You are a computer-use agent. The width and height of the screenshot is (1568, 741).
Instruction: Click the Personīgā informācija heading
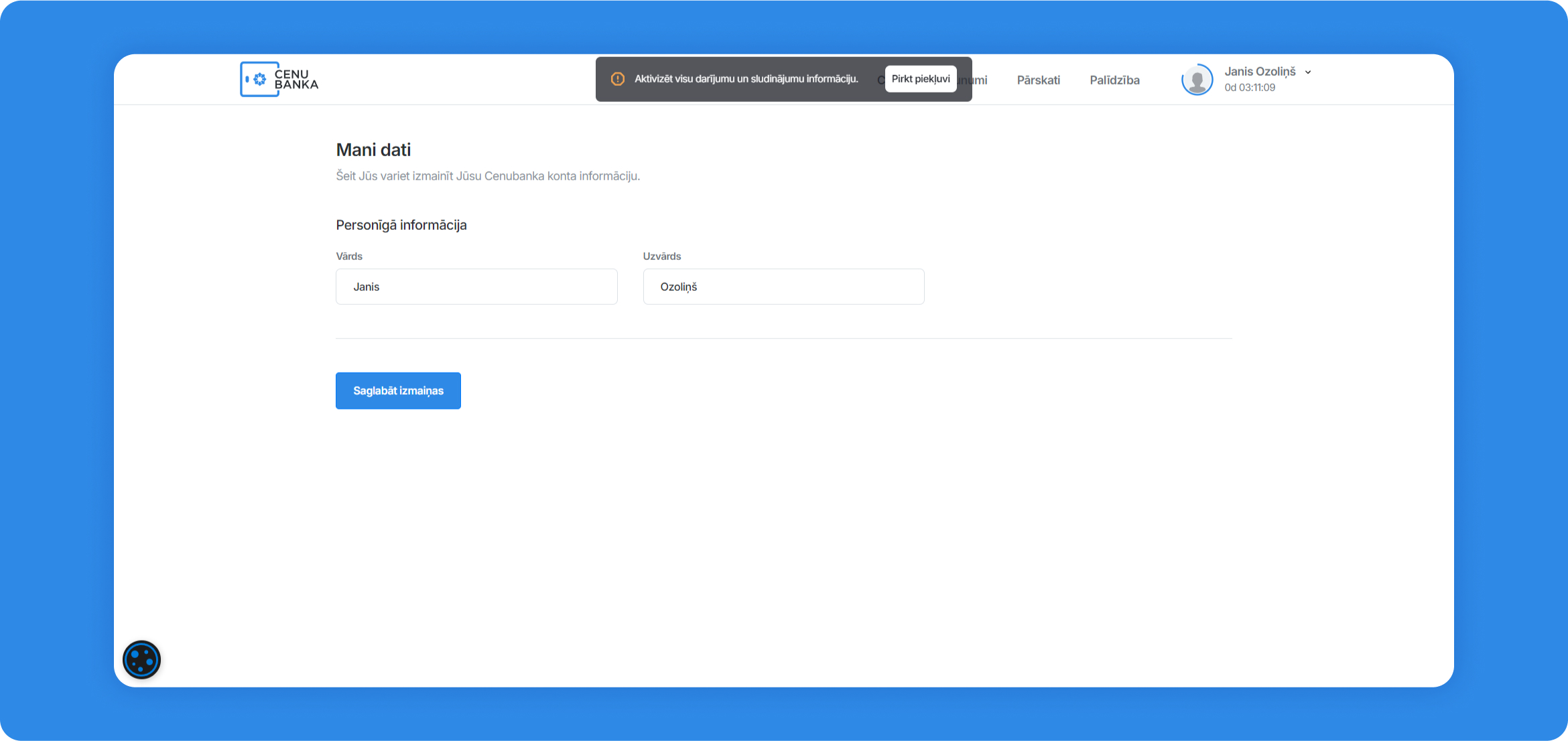[401, 225]
